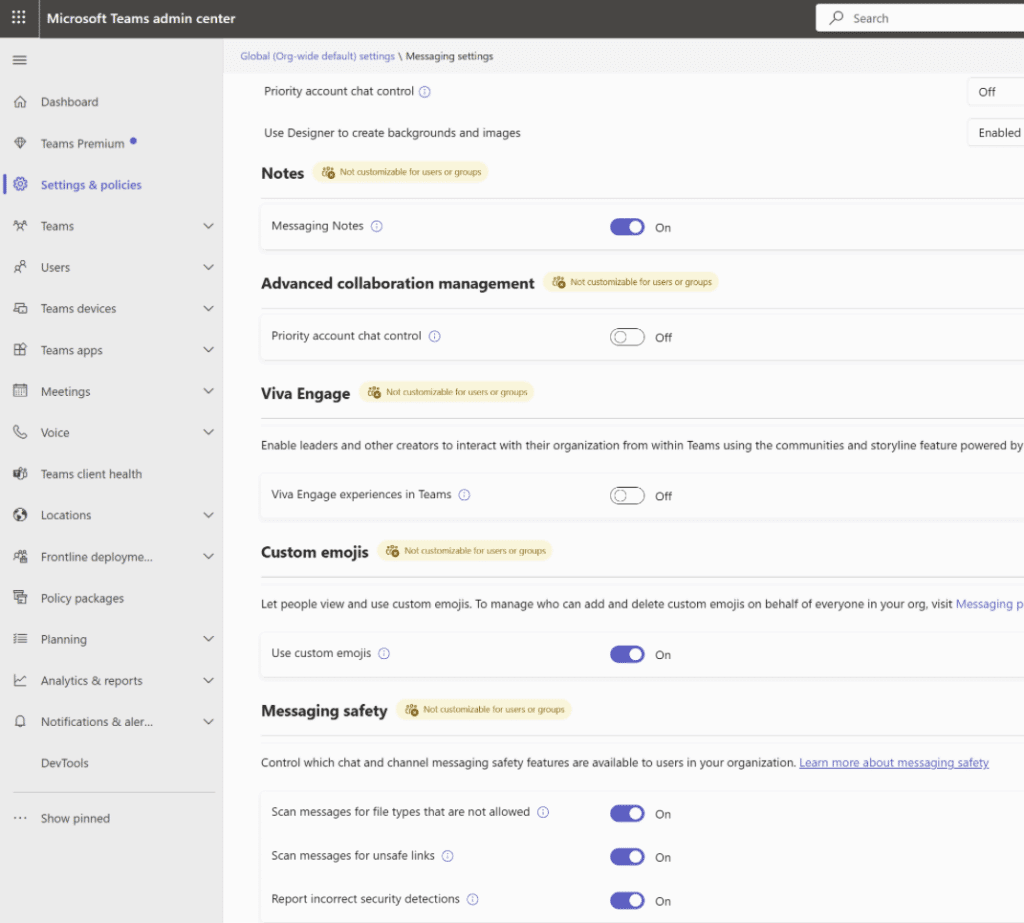This screenshot has width=1024, height=923.
Task: Toggle Scan messages for file types not allowed
Action: tap(627, 814)
